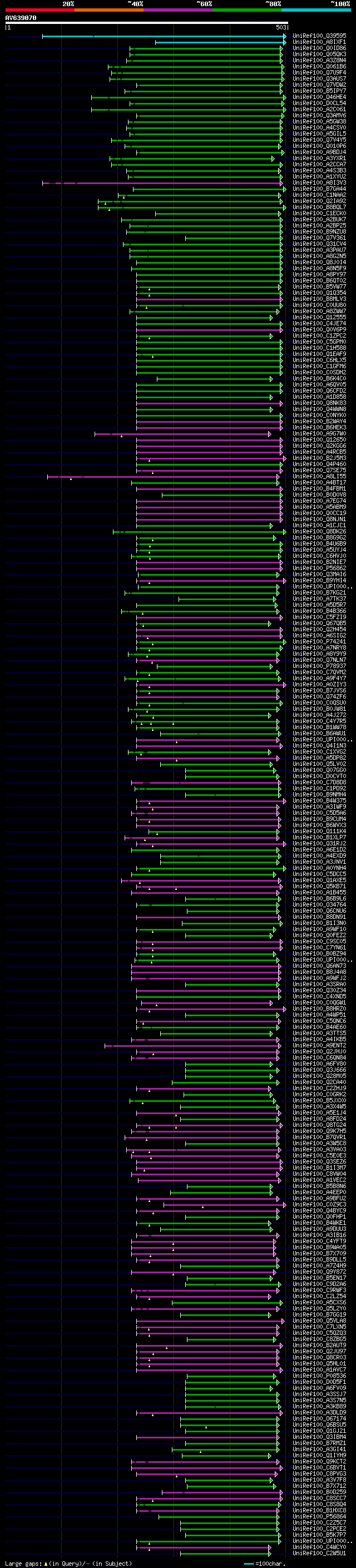Click the white query sequence ruler bar
This screenshot has height=1568, width=356.
[147, 23]
